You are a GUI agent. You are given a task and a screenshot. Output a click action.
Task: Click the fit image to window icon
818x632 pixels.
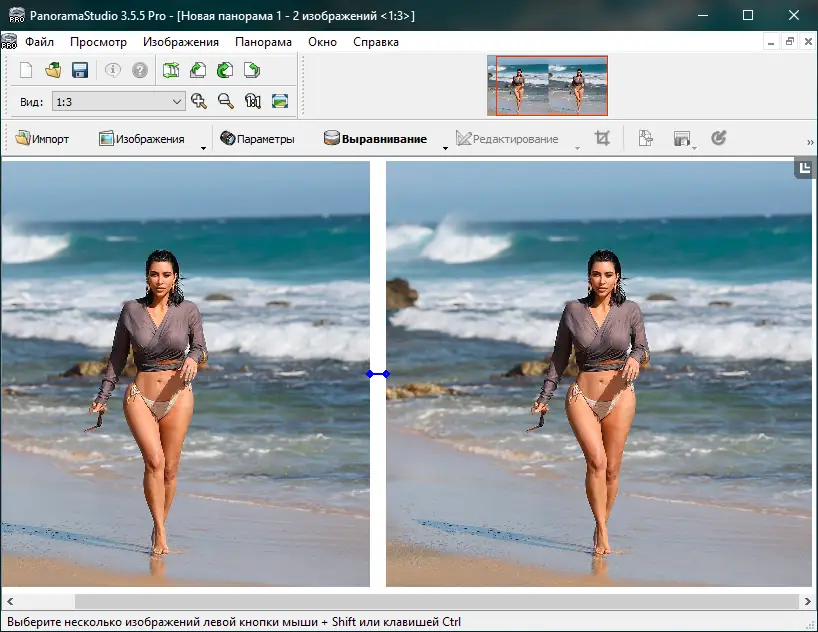(280, 101)
